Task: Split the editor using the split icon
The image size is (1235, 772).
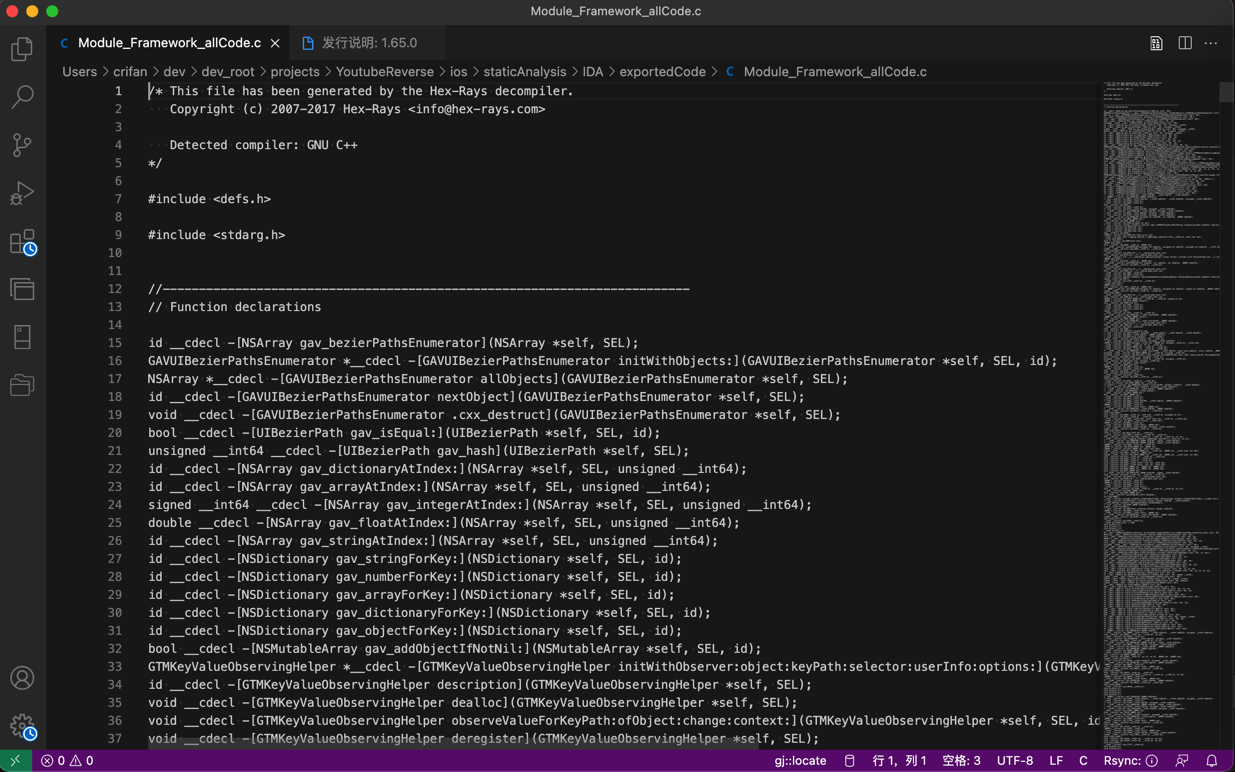Action: [x=1183, y=44]
